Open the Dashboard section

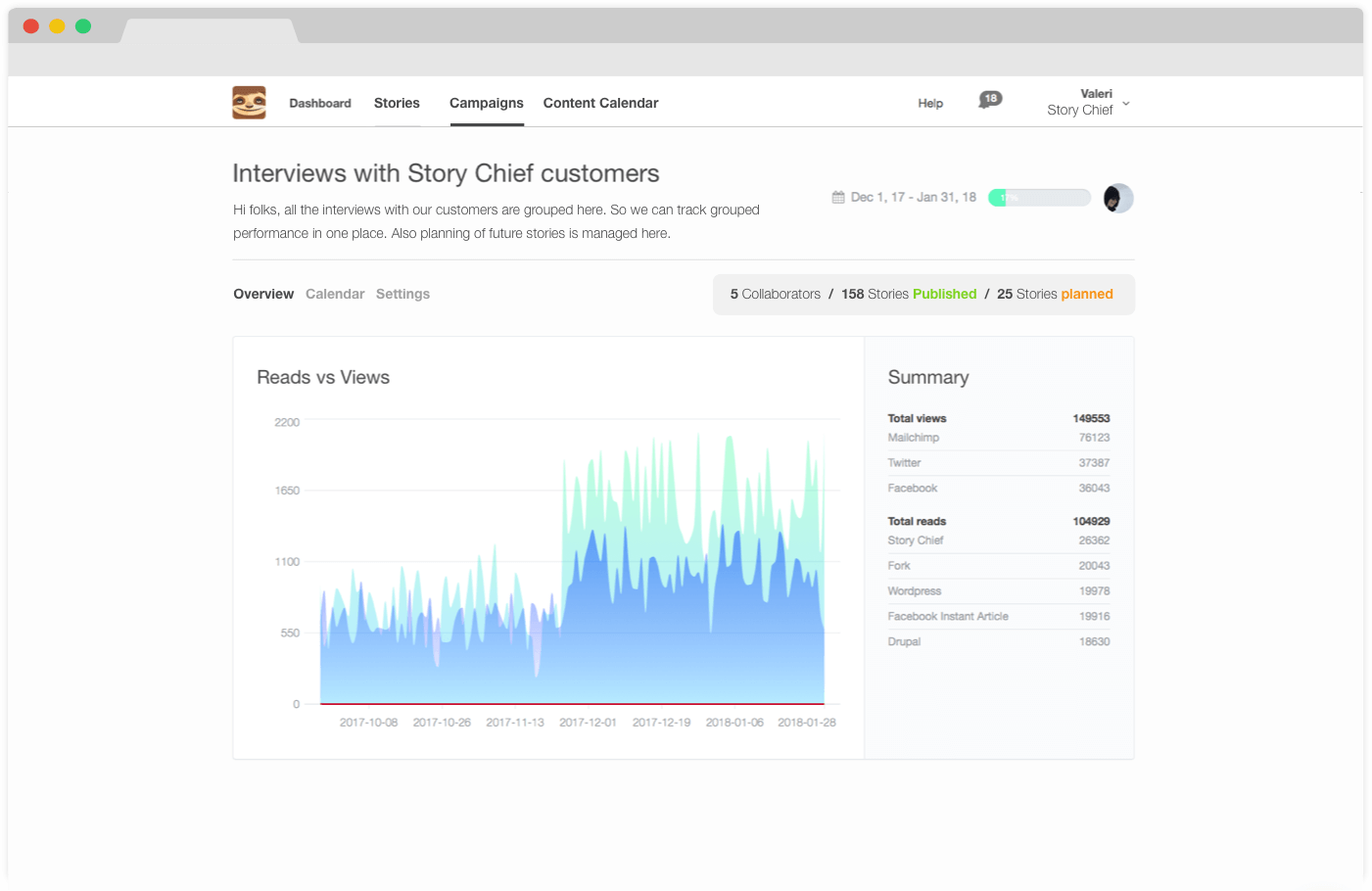[x=319, y=103]
